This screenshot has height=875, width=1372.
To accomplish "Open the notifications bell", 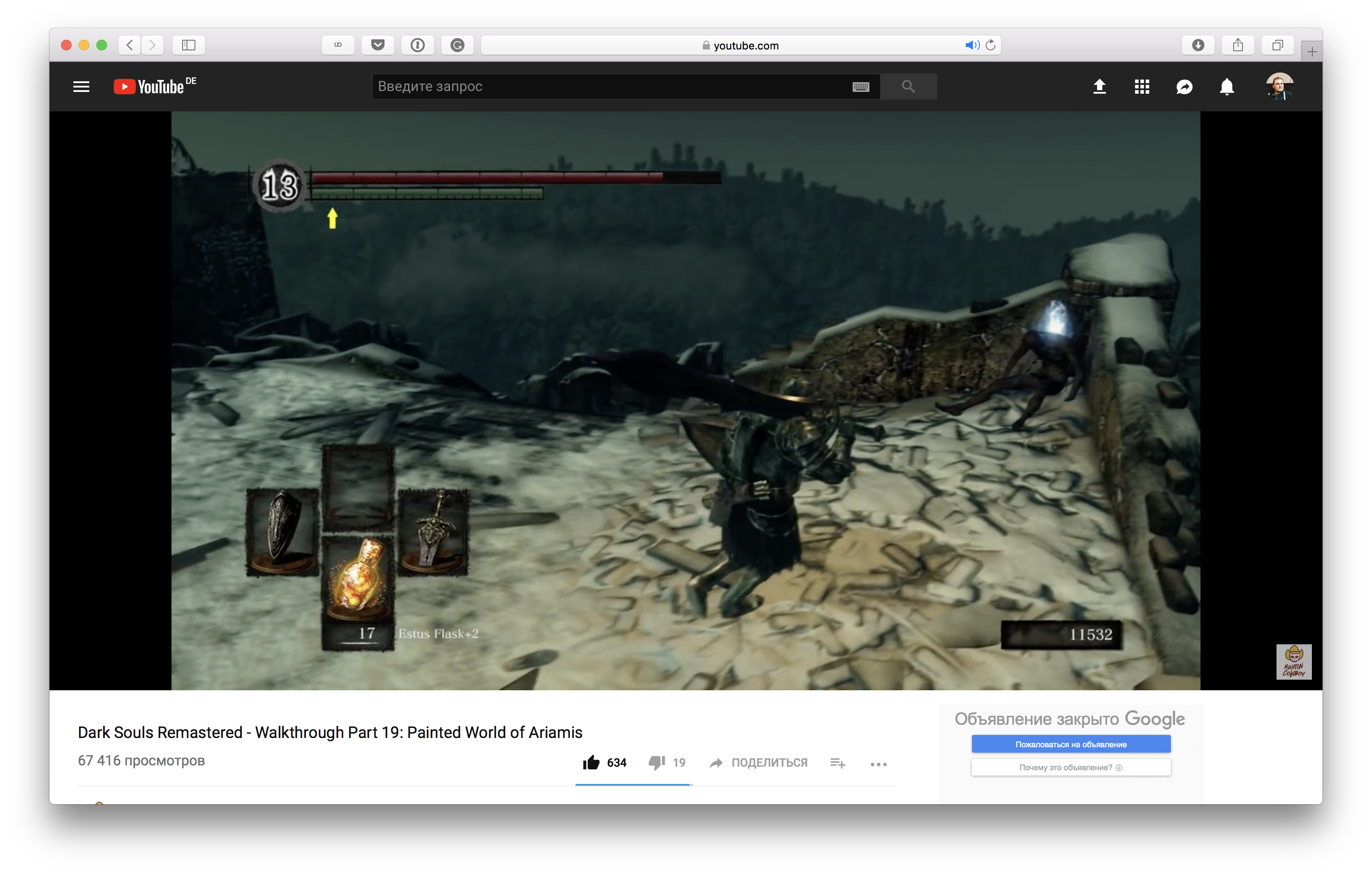I will point(1227,87).
